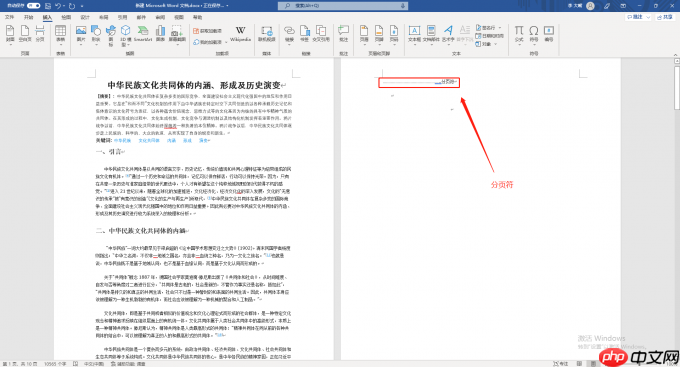Insert a hyperlink (链接)
This screenshot has height=367, width=680.
(x=289, y=35)
